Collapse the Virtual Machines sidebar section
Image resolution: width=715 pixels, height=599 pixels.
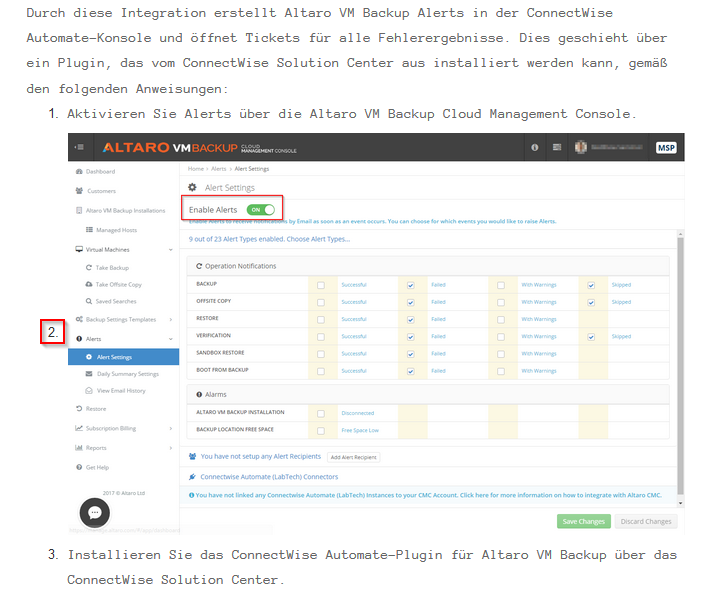tap(171, 250)
